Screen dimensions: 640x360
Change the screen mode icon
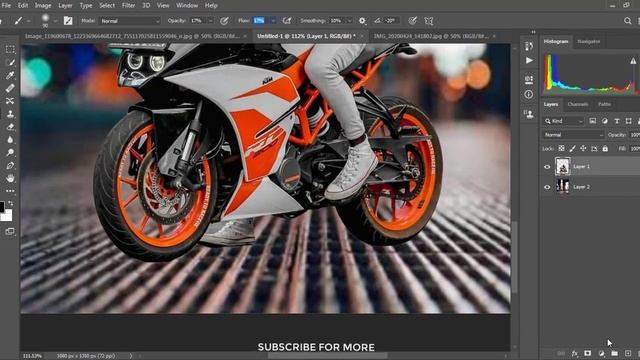[10, 231]
